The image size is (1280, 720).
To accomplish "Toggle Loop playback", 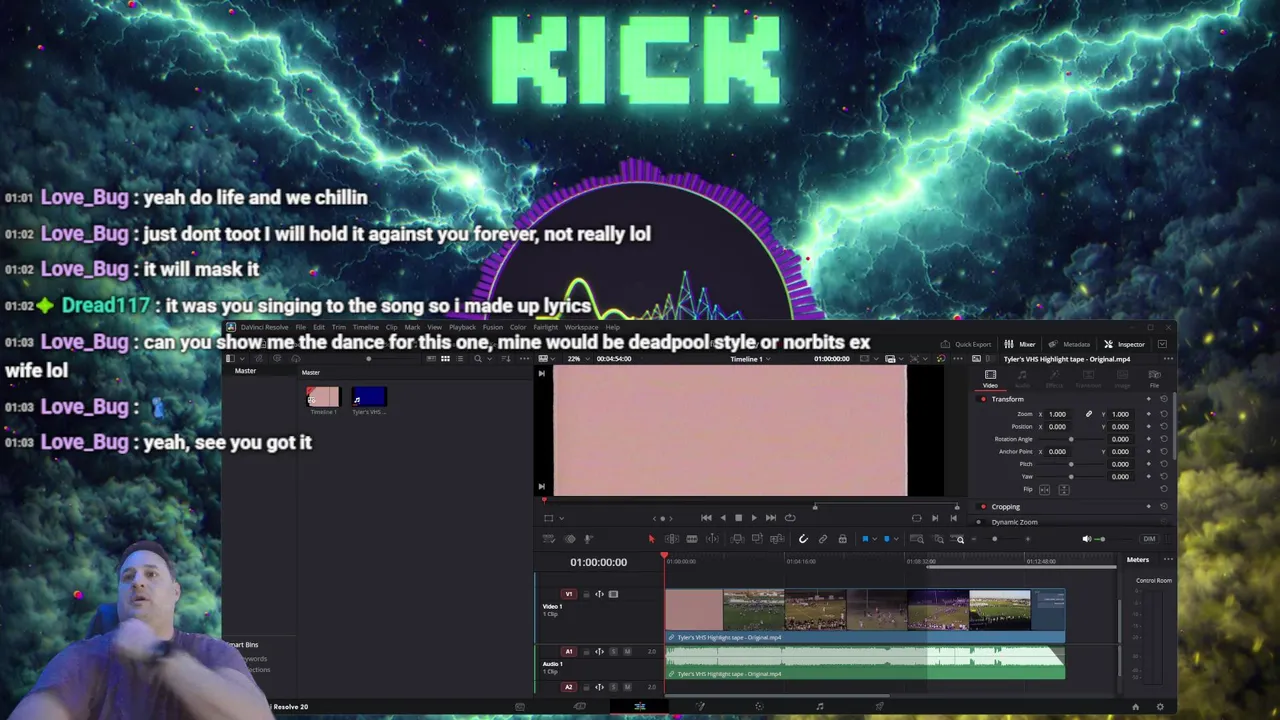I will [790, 518].
